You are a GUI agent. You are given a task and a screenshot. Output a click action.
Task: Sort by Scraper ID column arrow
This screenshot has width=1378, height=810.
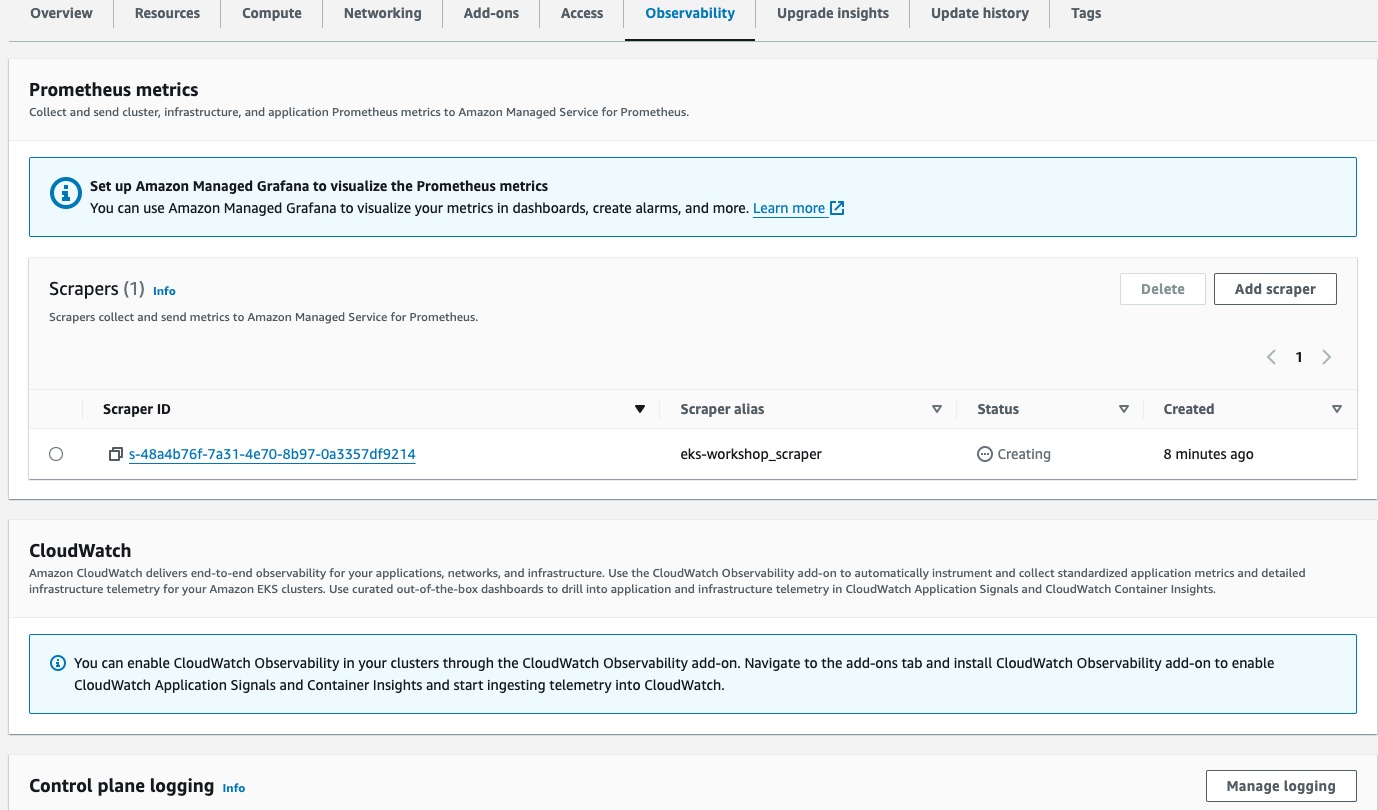click(640, 409)
